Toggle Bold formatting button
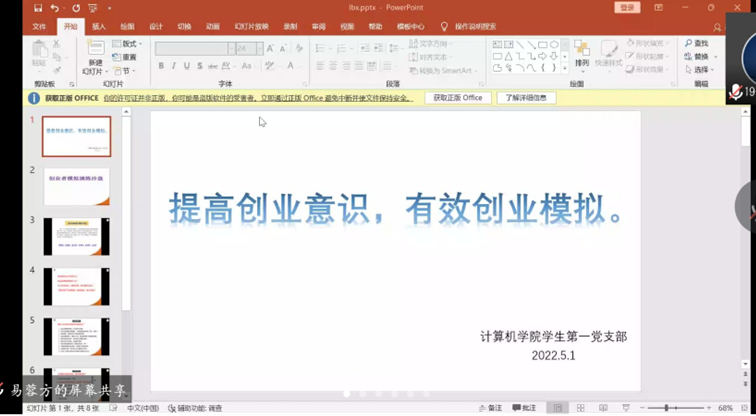Screen dimensions: 756x416 coord(161,67)
